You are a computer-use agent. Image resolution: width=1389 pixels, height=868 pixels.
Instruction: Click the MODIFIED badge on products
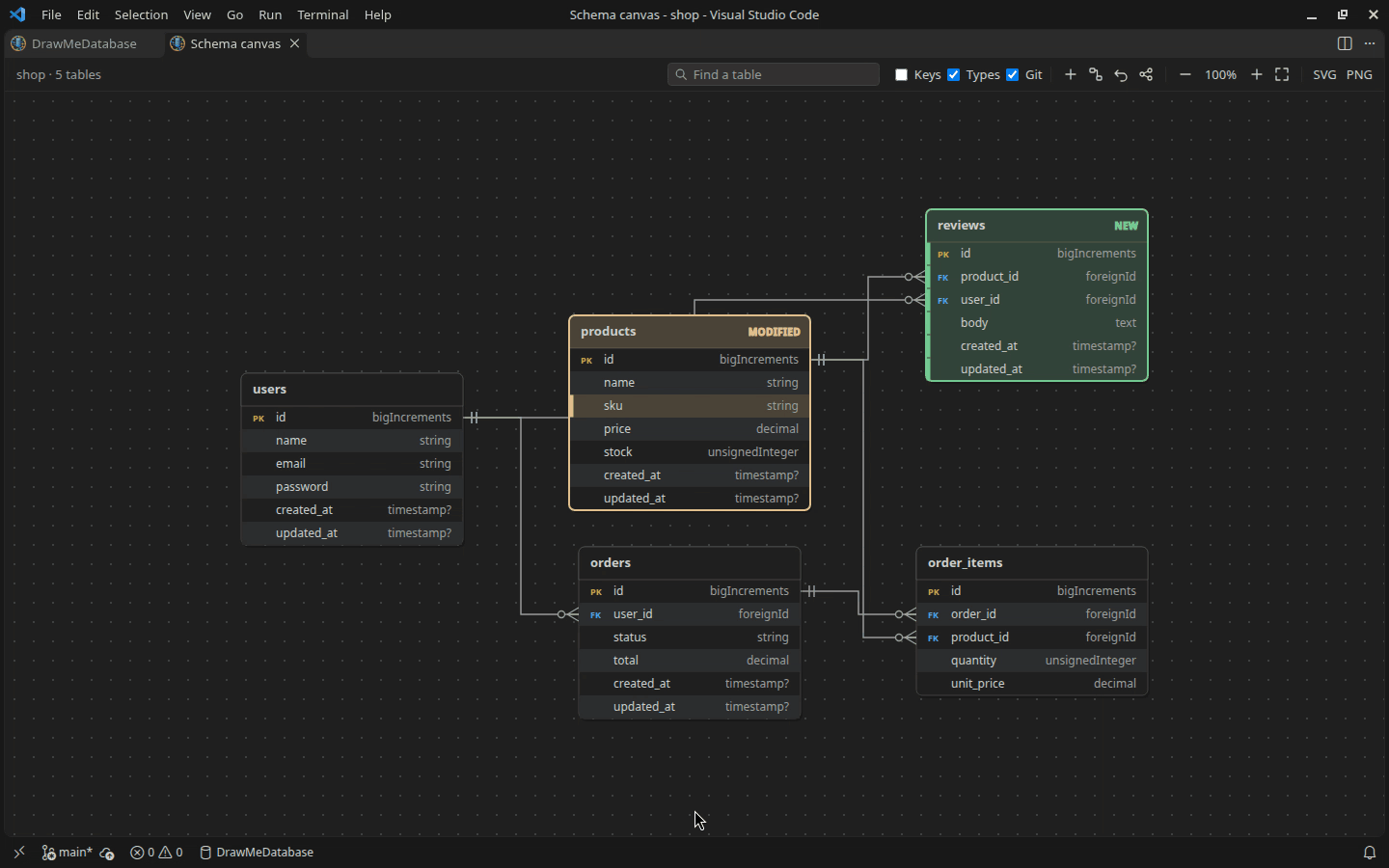(x=775, y=332)
